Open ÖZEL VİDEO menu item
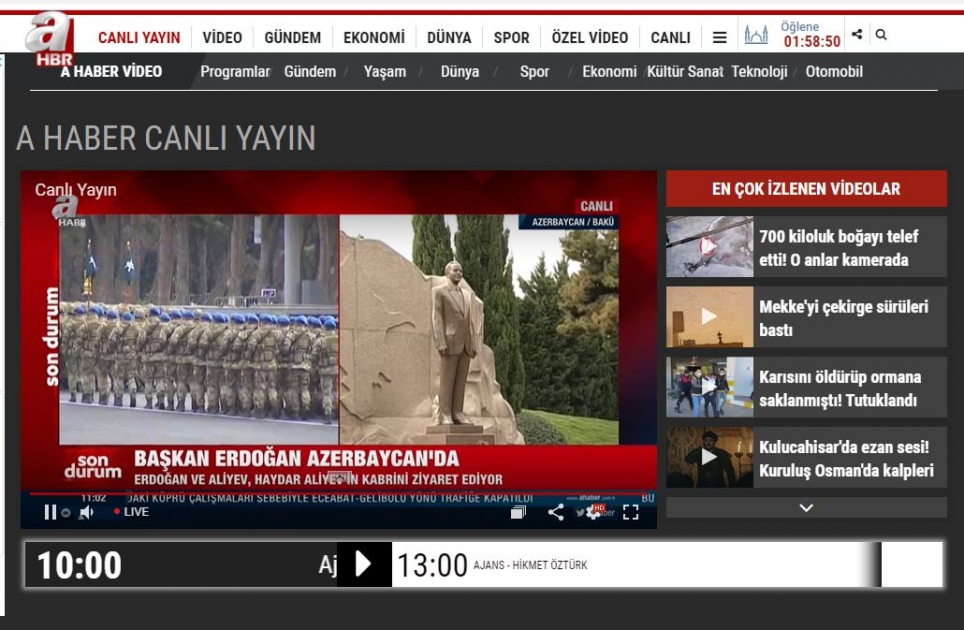The height and width of the screenshot is (630, 964). tap(590, 37)
